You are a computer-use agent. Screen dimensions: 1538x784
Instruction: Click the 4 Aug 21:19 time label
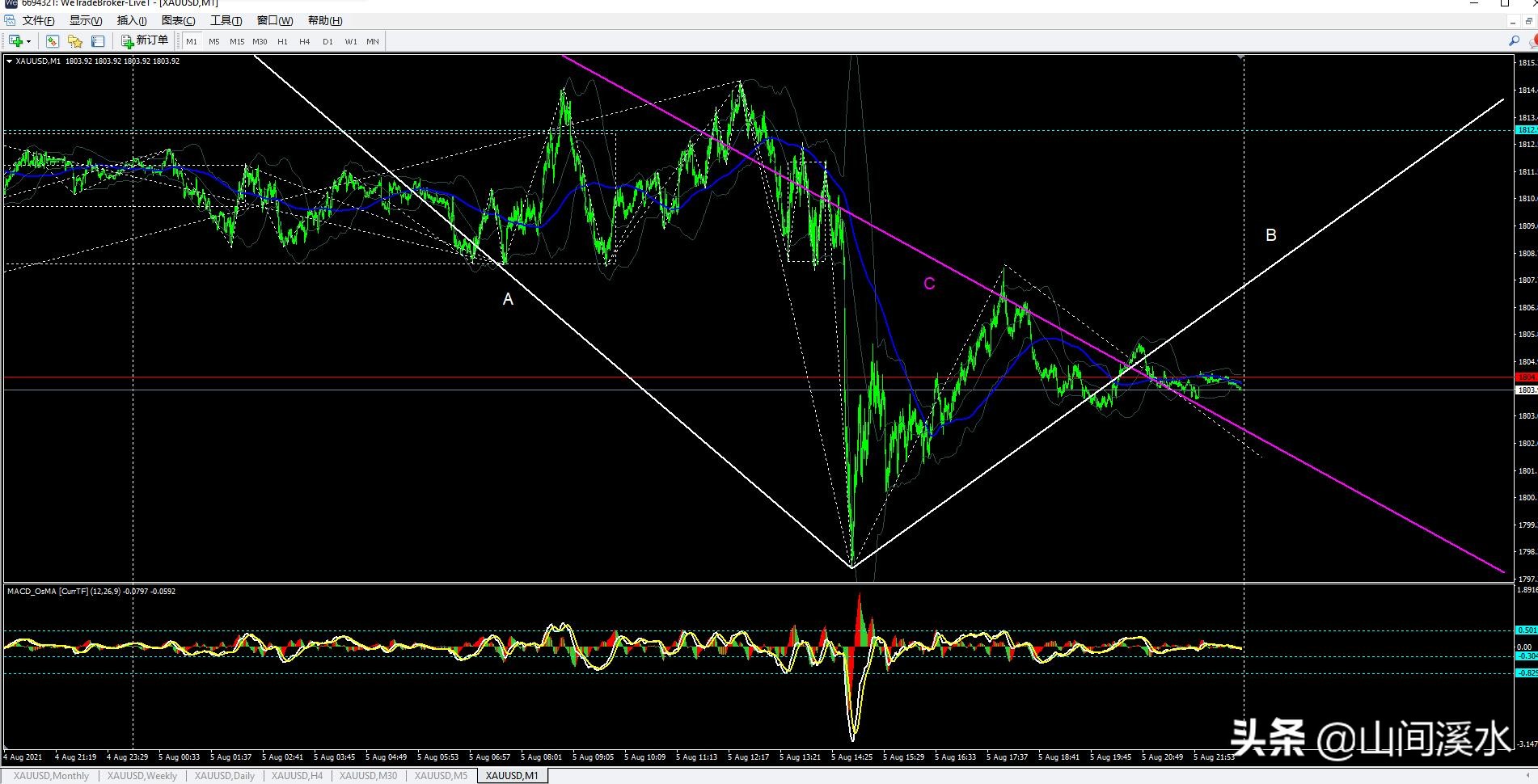(75, 757)
